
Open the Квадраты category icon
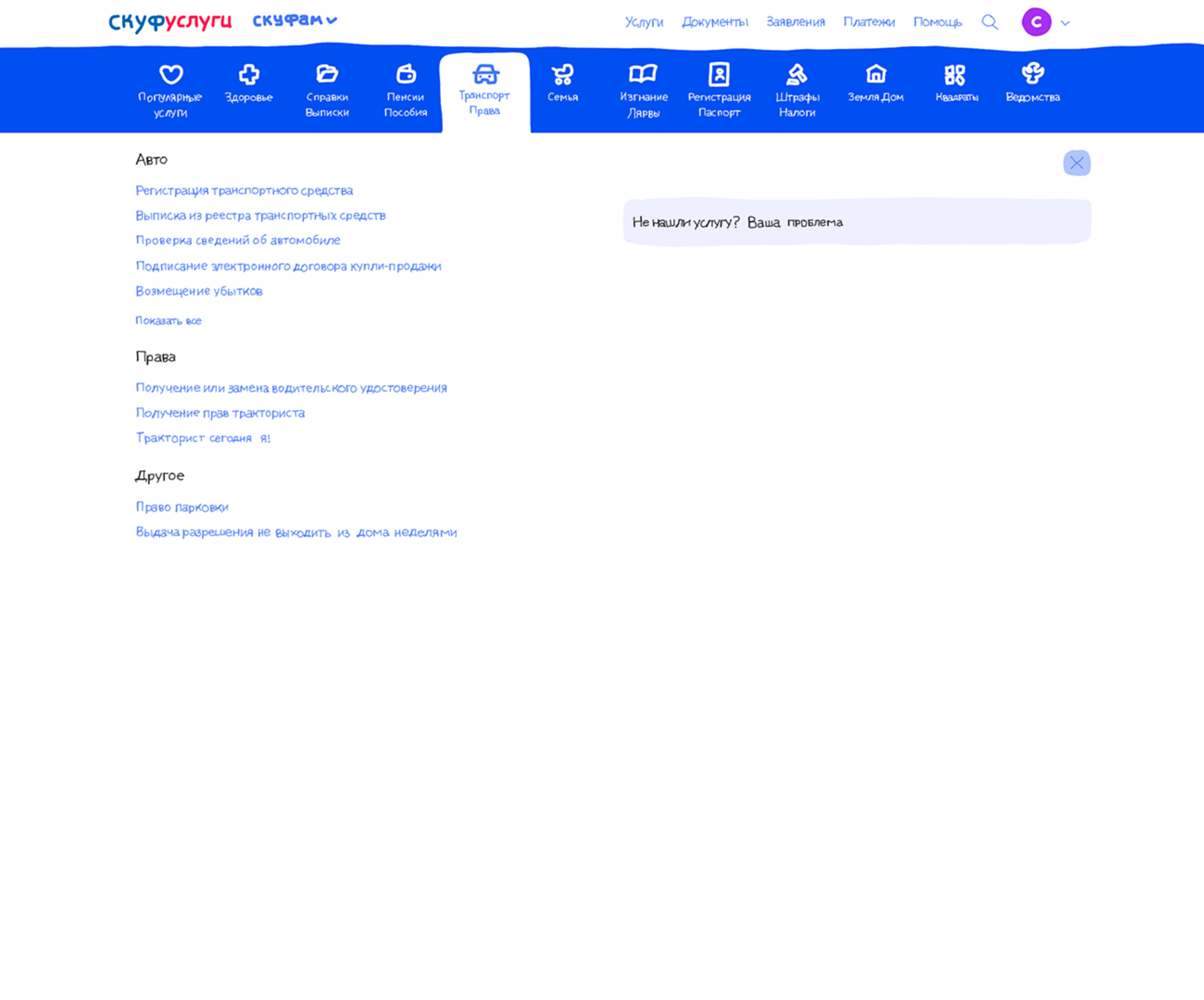pos(955,75)
